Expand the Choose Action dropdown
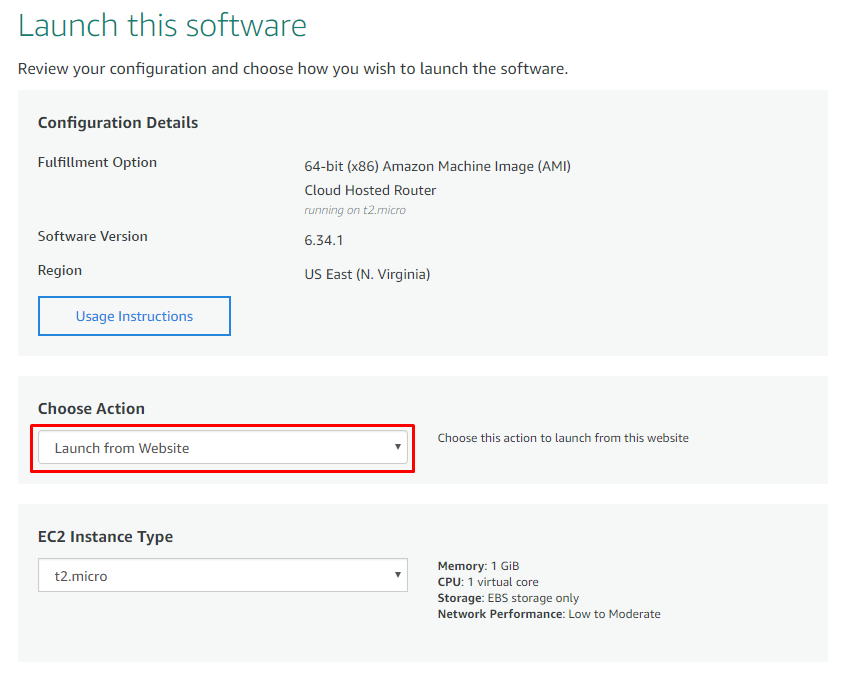The height and width of the screenshot is (675, 841). (x=223, y=448)
